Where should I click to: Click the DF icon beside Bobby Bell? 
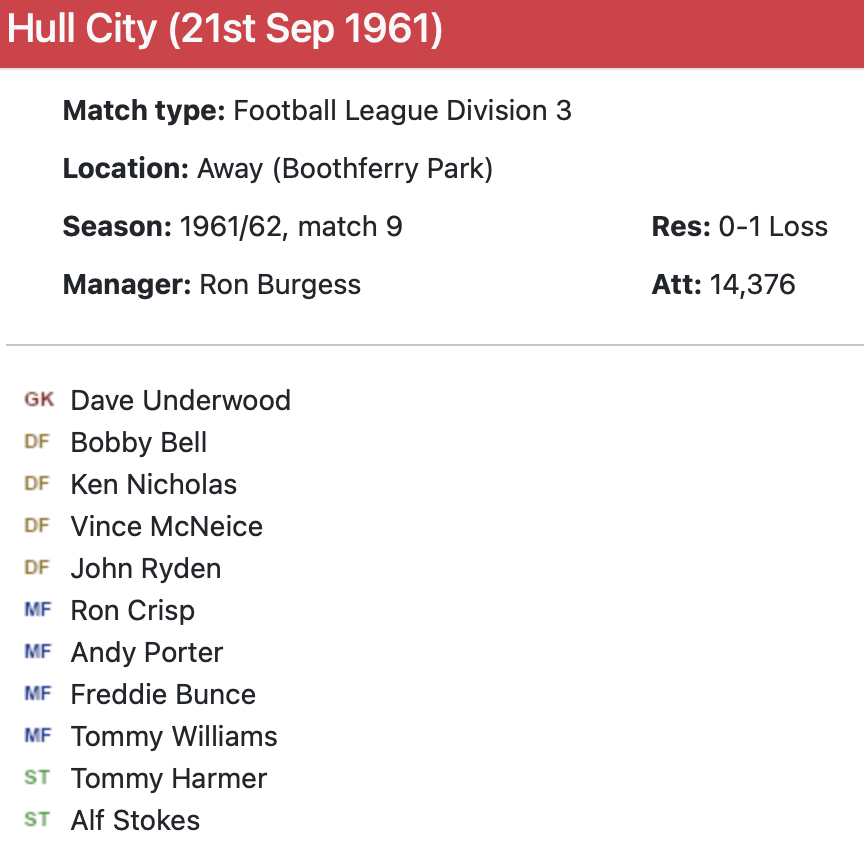click(37, 442)
